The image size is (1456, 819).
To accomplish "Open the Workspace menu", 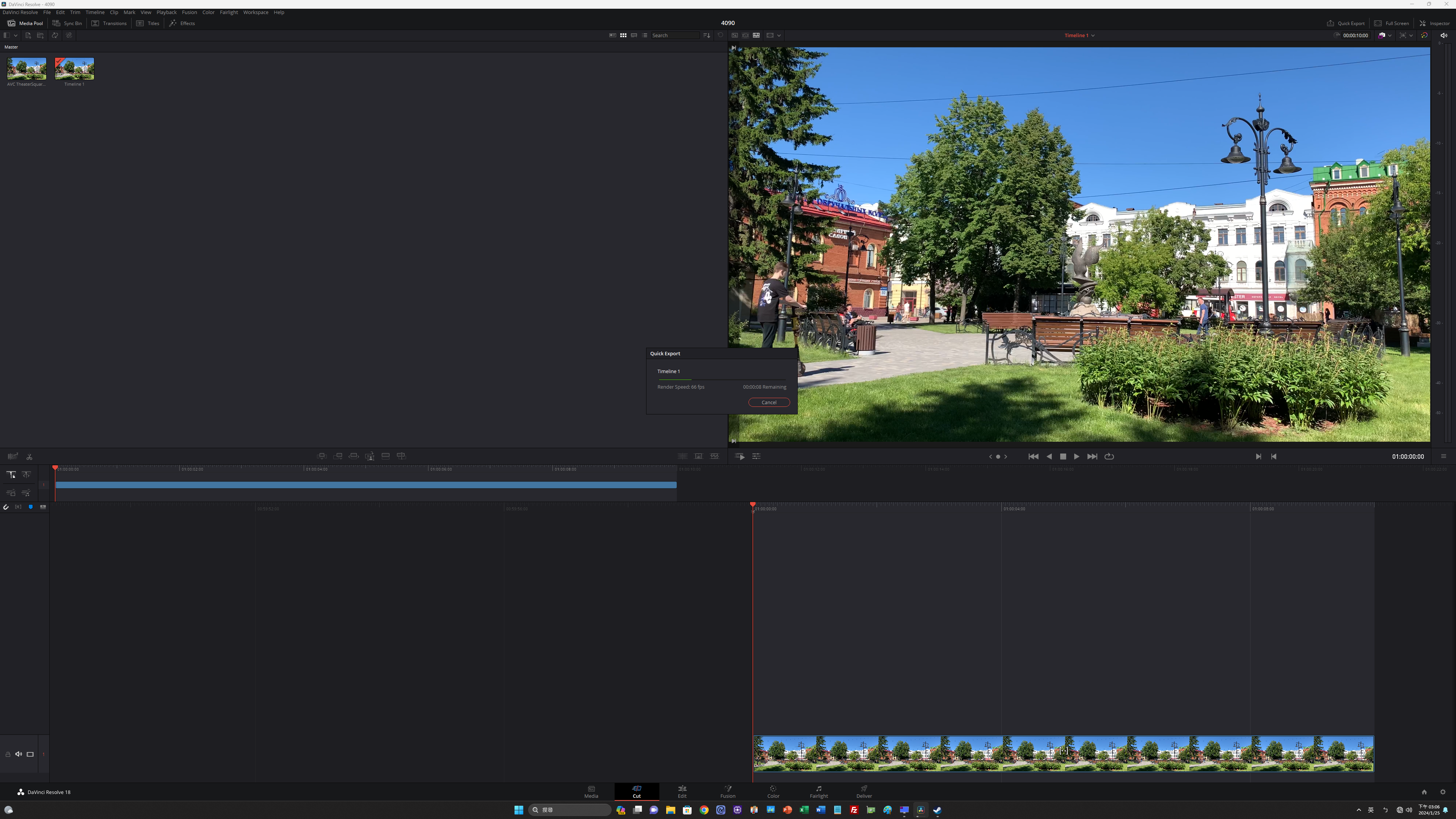I will coord(256,12).
